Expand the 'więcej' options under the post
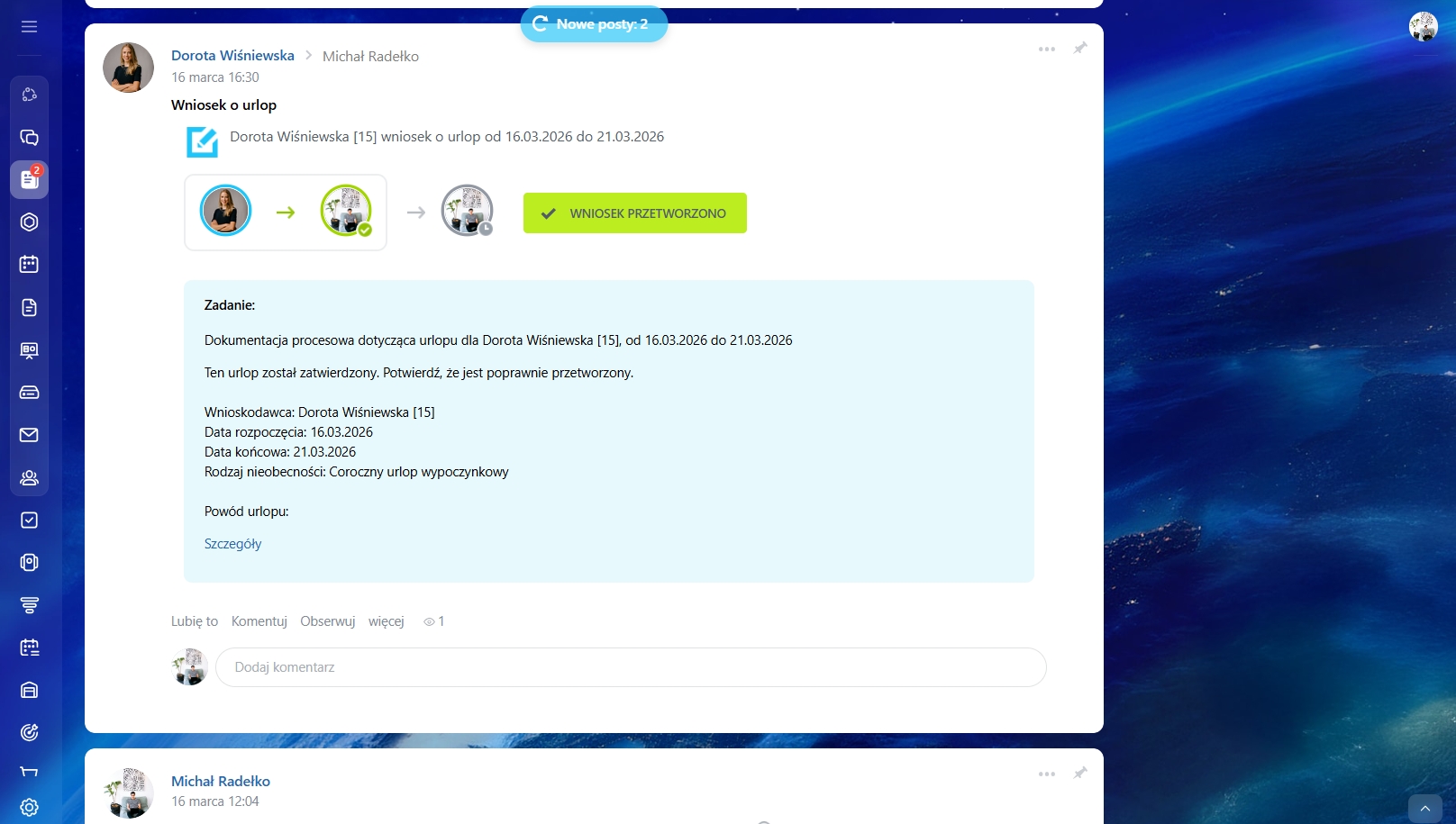The image size is (1456, 824). pyautogui.click(x=386, y=621)
